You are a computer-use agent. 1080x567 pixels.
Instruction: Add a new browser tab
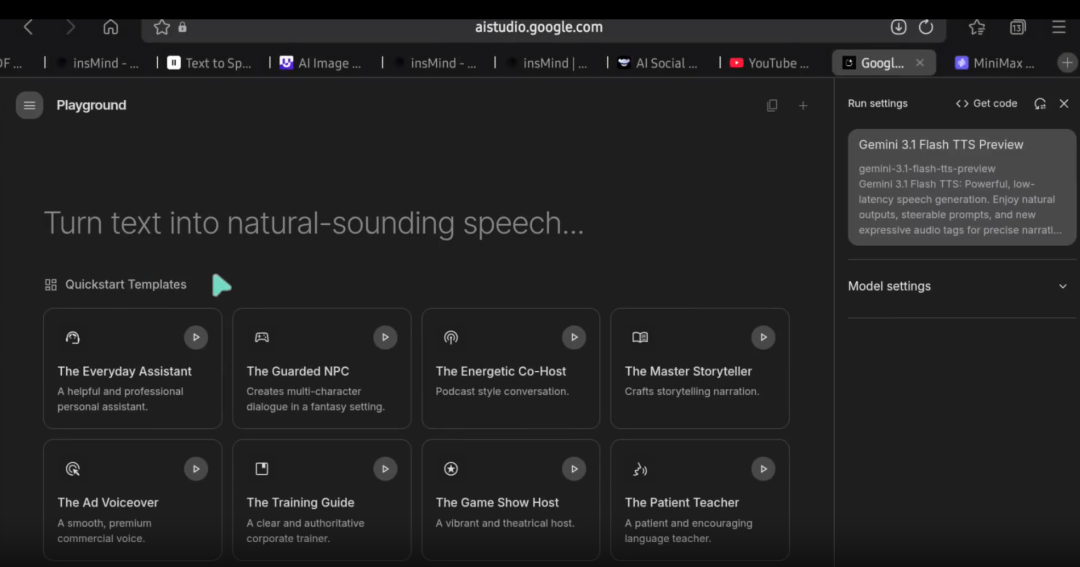pyautogui.click(x=1067, y=63)
